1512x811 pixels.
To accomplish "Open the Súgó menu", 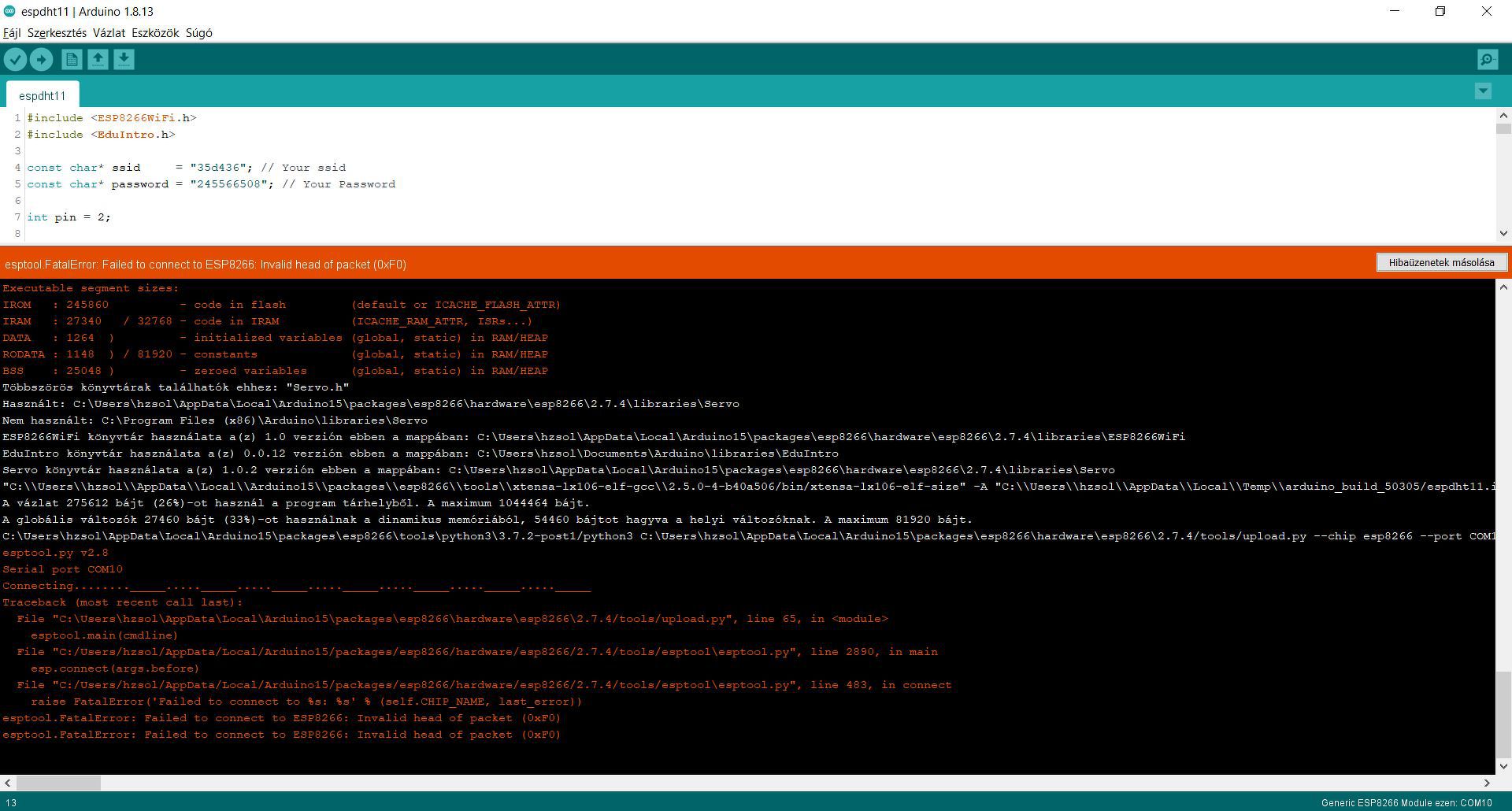I will pos(198,33).
